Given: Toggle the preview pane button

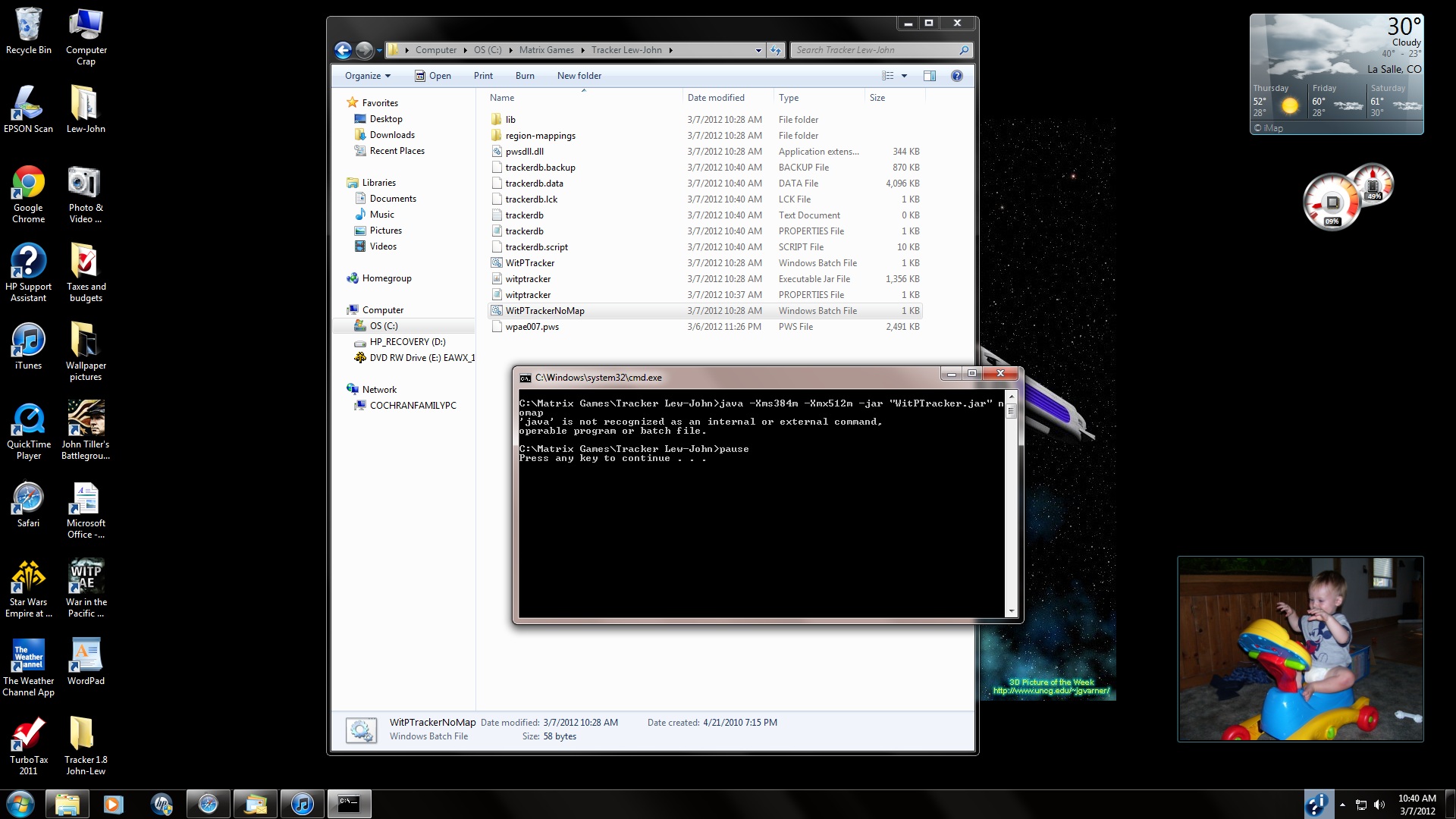Looking at the screenshot, I should [930, 76].
